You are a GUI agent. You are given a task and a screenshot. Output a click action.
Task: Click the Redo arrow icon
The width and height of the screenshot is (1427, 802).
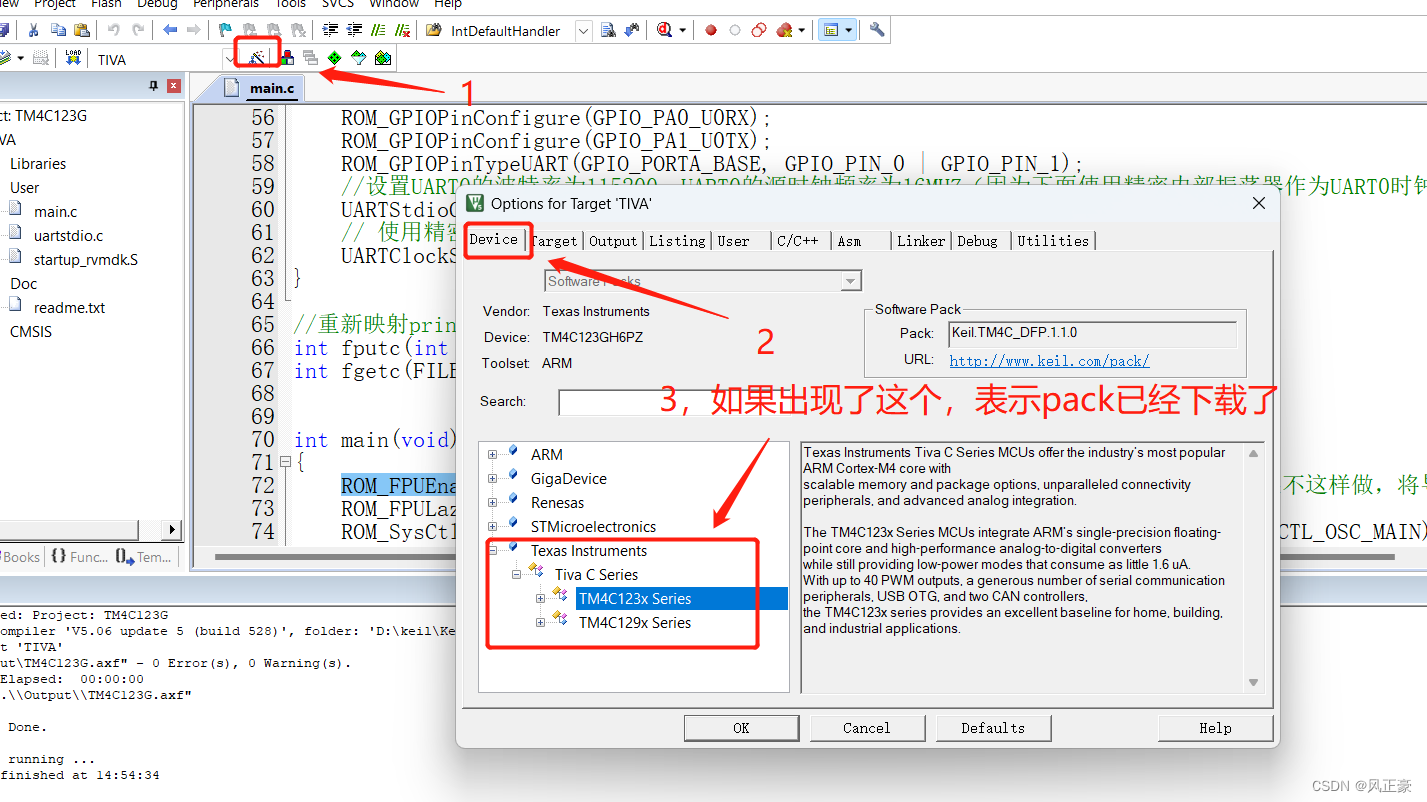(137, 30)
